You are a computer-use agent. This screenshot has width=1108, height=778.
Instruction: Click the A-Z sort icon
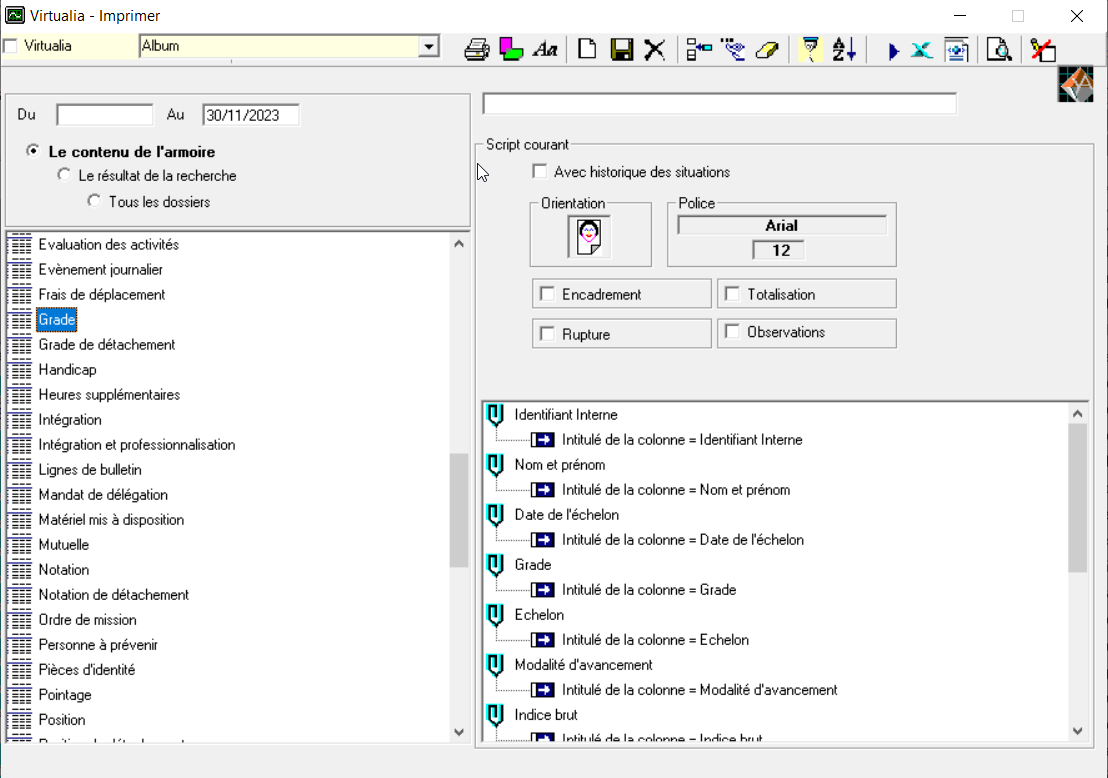[x=844, y=49]
